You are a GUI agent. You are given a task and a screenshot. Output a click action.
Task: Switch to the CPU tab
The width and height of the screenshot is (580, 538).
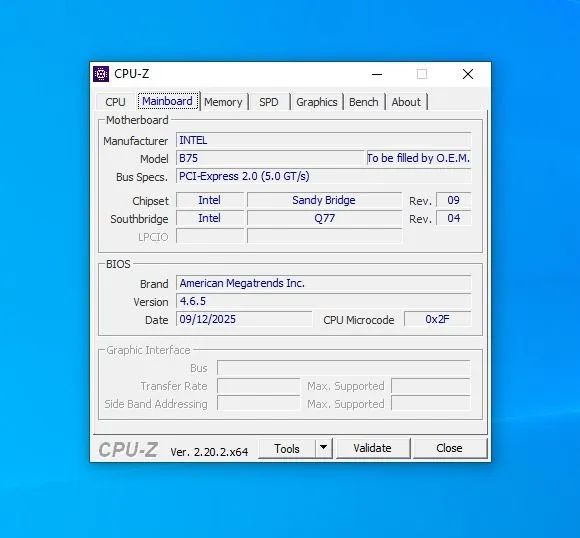tap(115, 102)
